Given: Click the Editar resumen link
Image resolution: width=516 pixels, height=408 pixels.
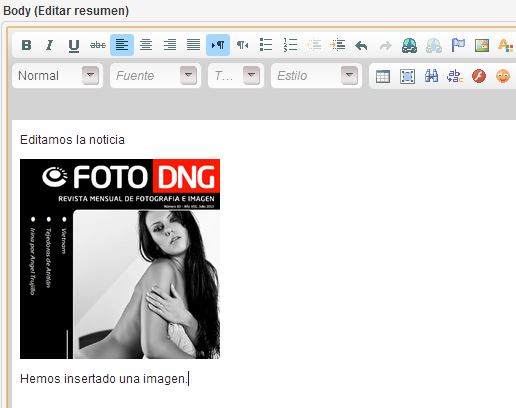Looking at the screenshot, I should click(x=81, y=11).
